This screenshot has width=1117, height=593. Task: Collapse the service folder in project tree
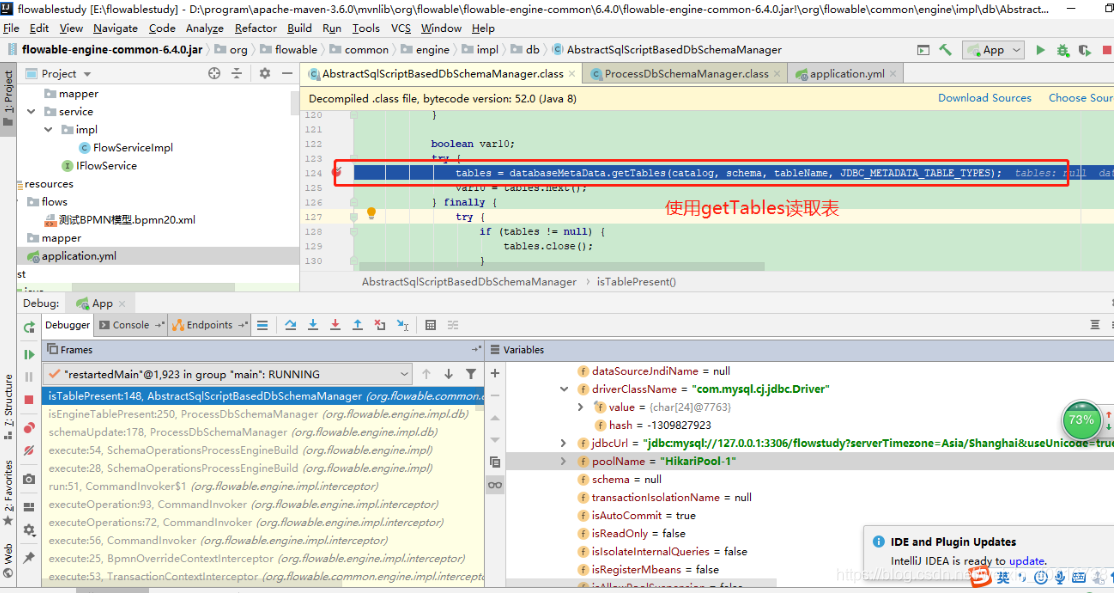click(x=31, y=111)
